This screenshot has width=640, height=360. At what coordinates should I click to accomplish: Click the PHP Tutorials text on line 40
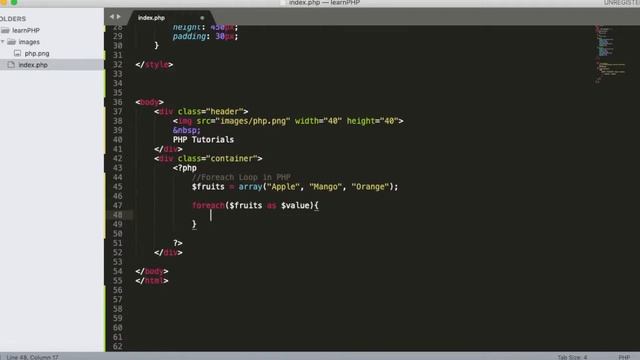click(203, 140)
